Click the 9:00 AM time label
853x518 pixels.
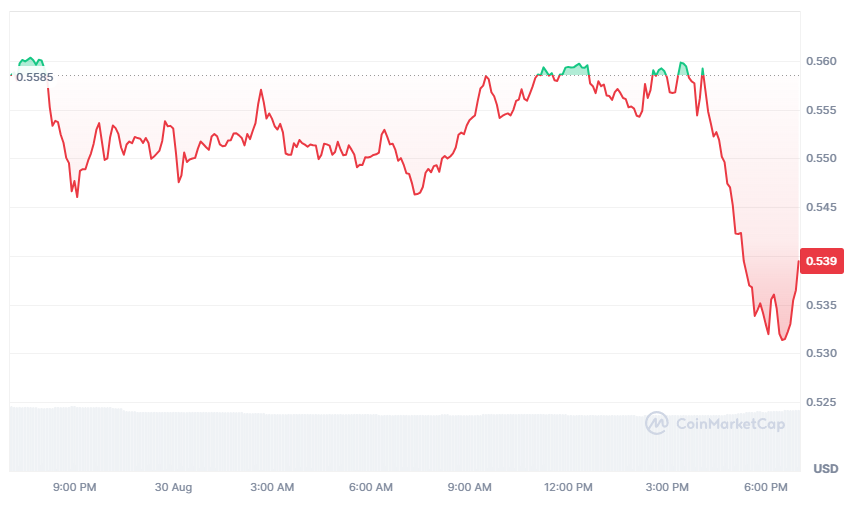tap(469, 487)
